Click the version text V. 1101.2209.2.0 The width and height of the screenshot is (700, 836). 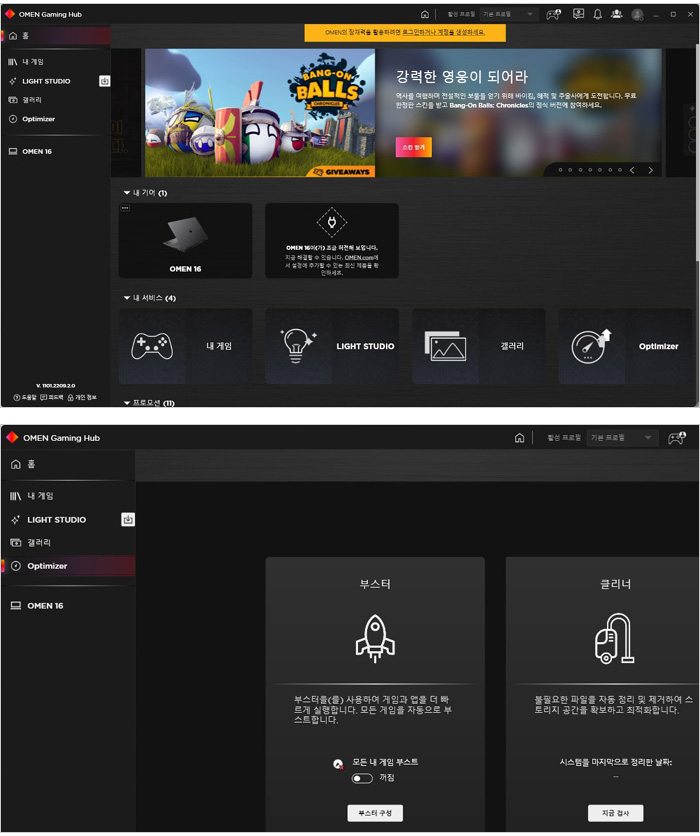click(55, 385)
